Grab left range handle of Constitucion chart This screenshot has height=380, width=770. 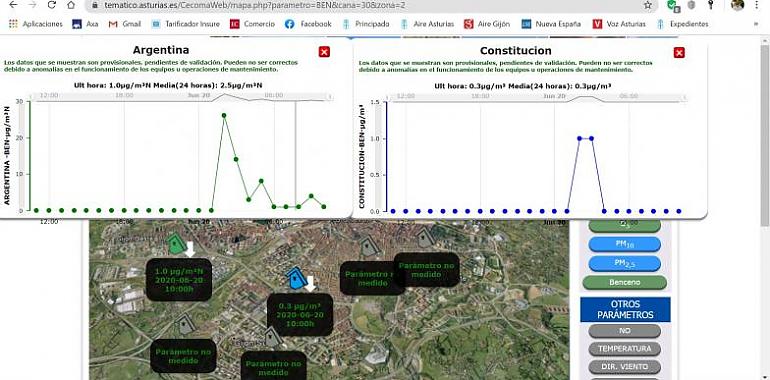coord(388,97)
